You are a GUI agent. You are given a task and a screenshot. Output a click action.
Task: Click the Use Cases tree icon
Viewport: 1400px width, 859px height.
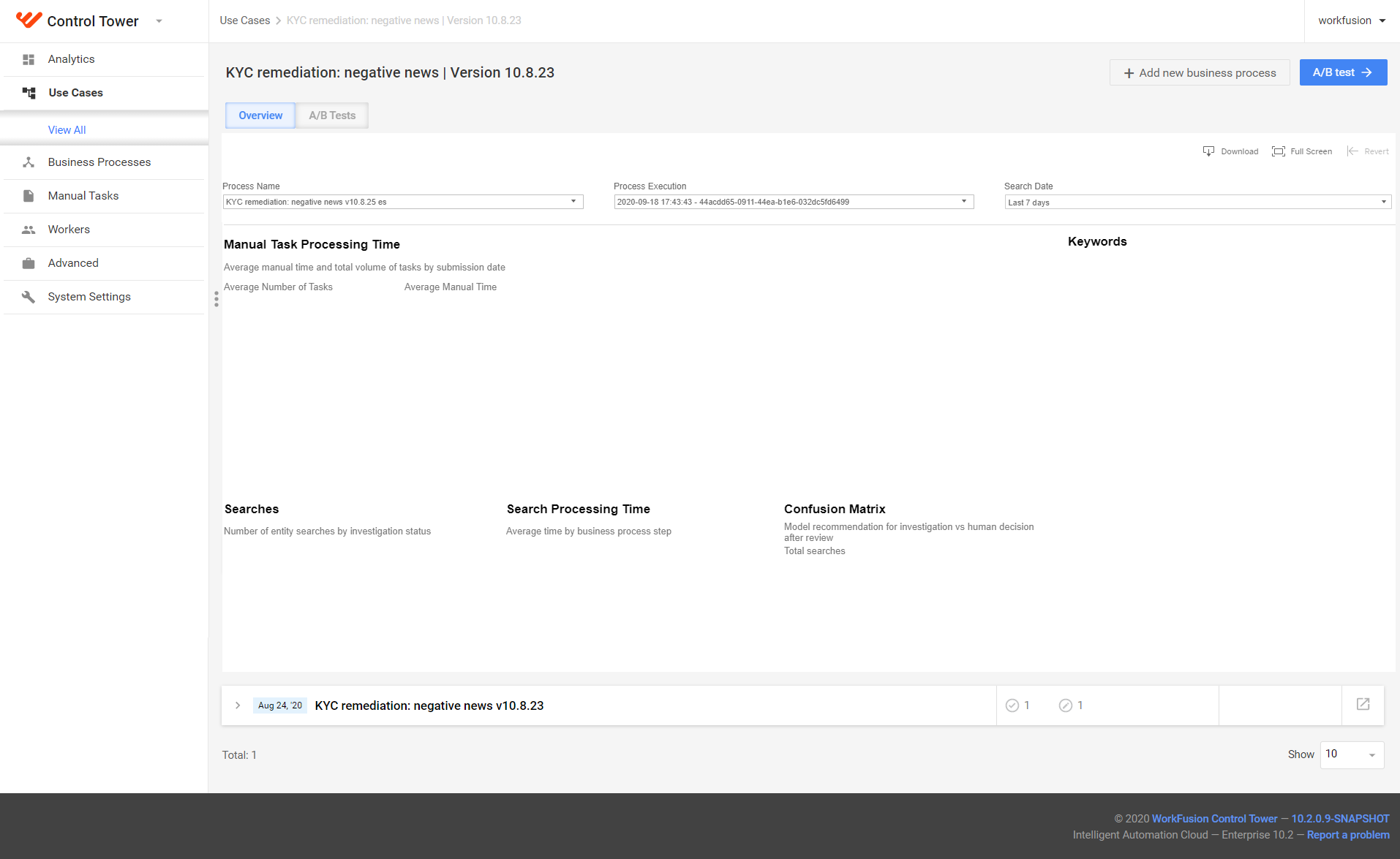[x=29, y=93]
